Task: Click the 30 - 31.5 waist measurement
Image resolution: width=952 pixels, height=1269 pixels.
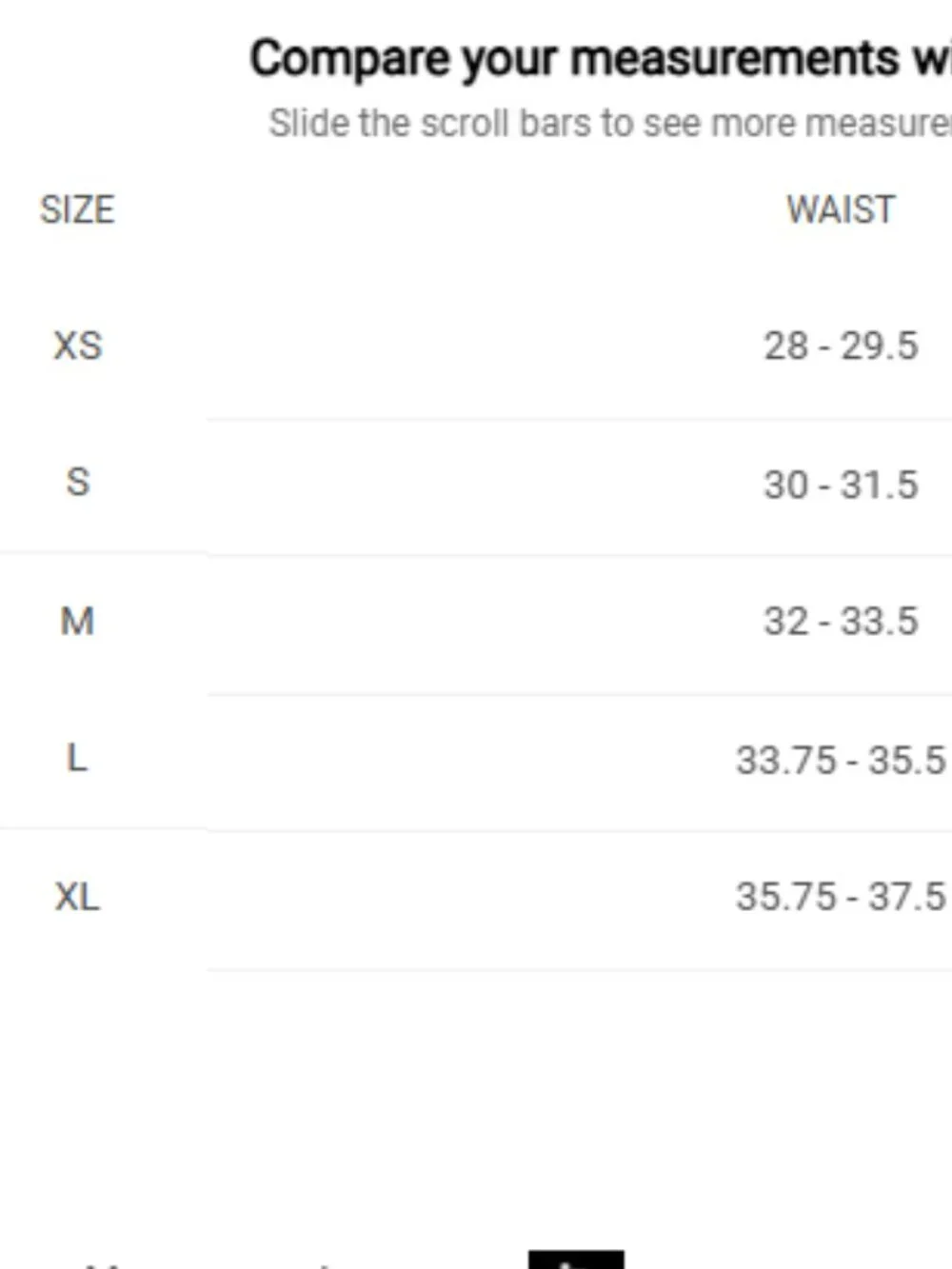Action: pos(841,484)
